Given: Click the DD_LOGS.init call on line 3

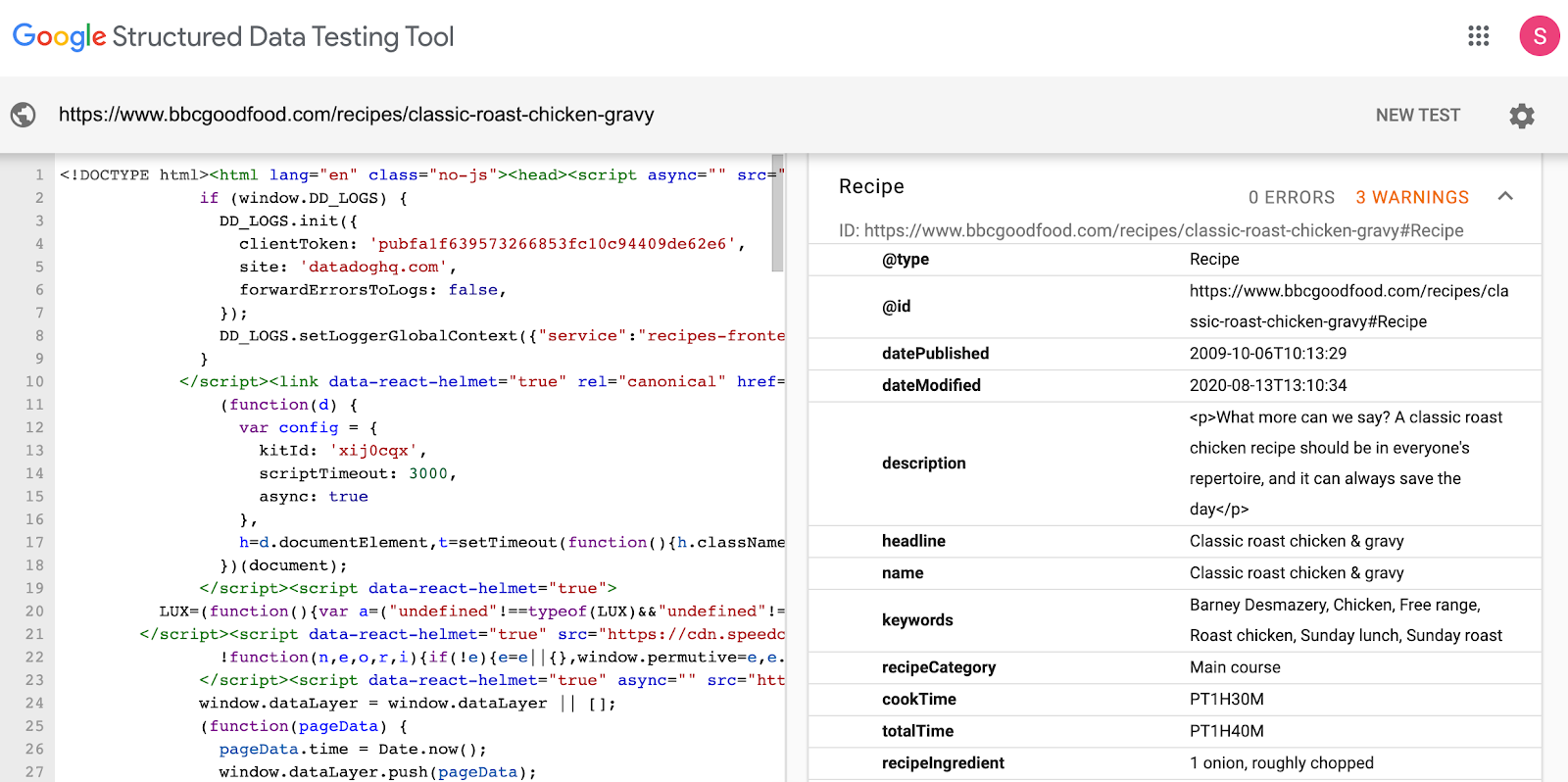Looking at the screenshot, I should pyautogui.click(x=288, y=220).
